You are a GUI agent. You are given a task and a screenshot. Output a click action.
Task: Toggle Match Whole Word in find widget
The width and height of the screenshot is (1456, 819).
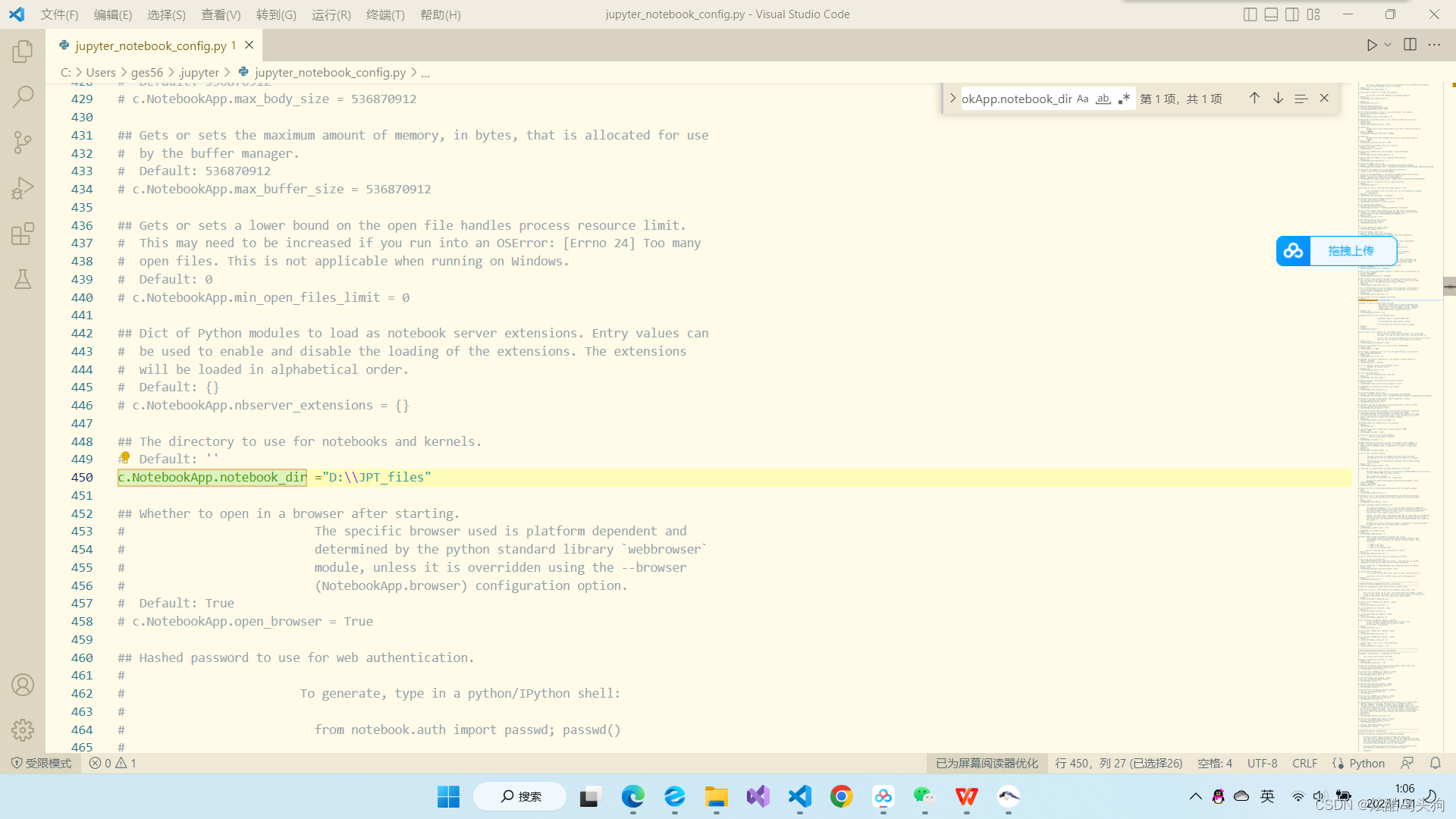point(1103,99)
